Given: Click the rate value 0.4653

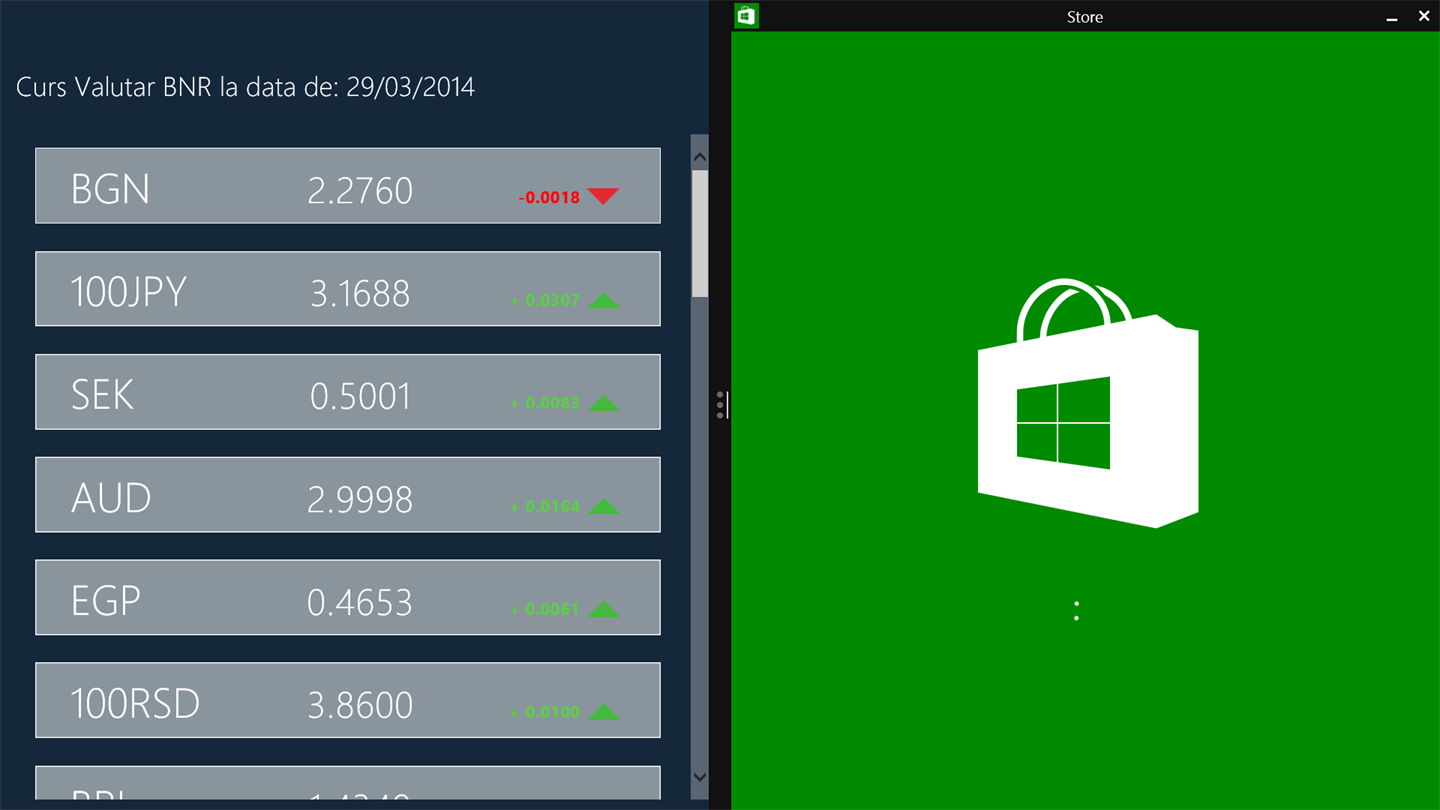Looking at the screenshot, I should click(360, 602).
